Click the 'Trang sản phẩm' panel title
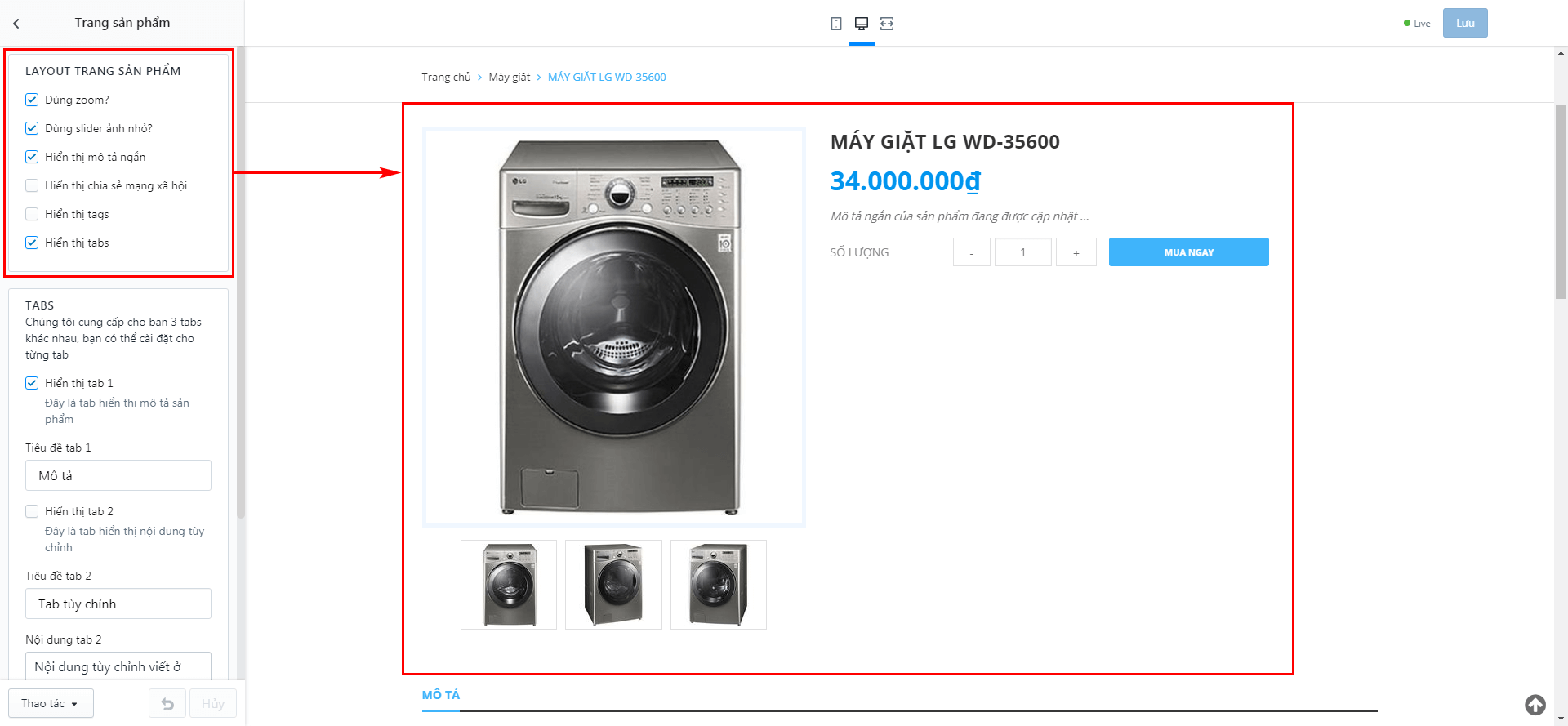 pos(122,23)
